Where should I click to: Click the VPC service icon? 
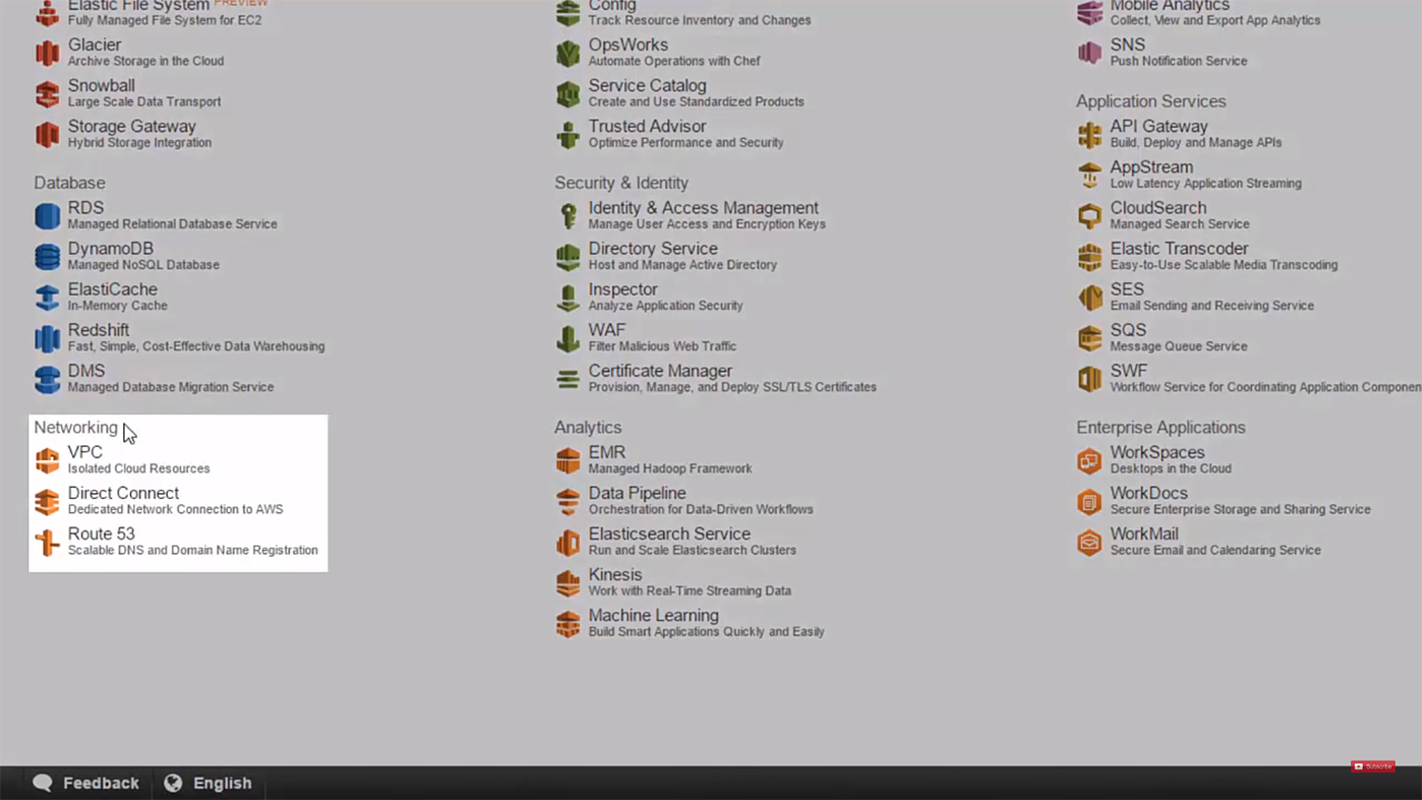(x=47, y=460)
